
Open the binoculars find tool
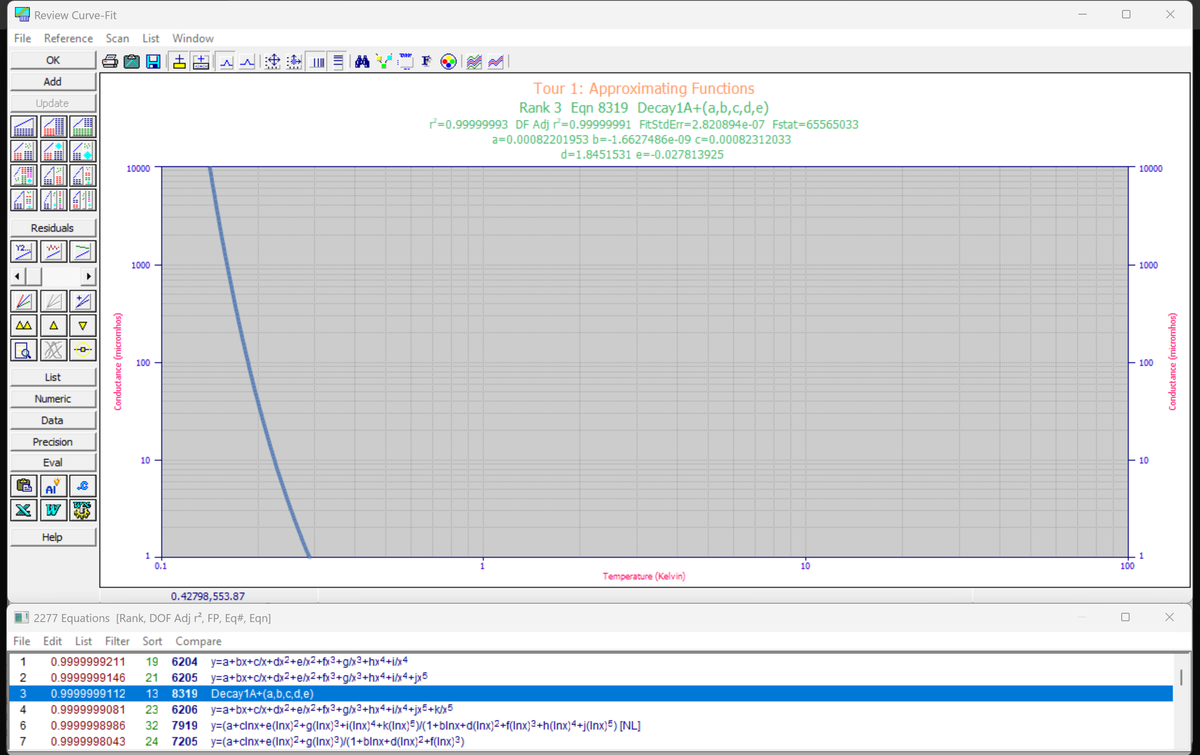[x=363, y=62]
